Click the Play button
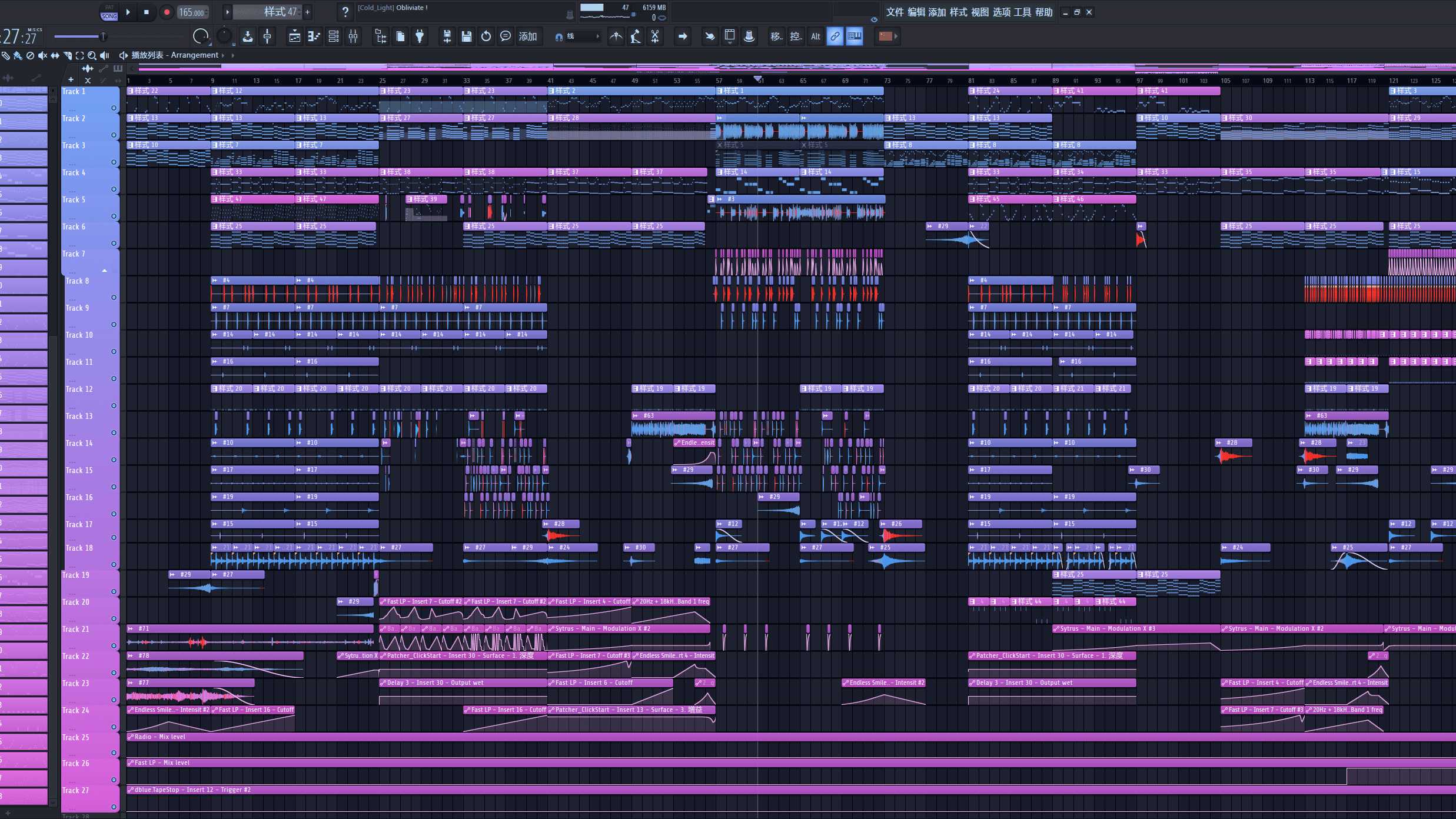The image size is (1456, 819). pyautogui.click(x=128, y=12)
